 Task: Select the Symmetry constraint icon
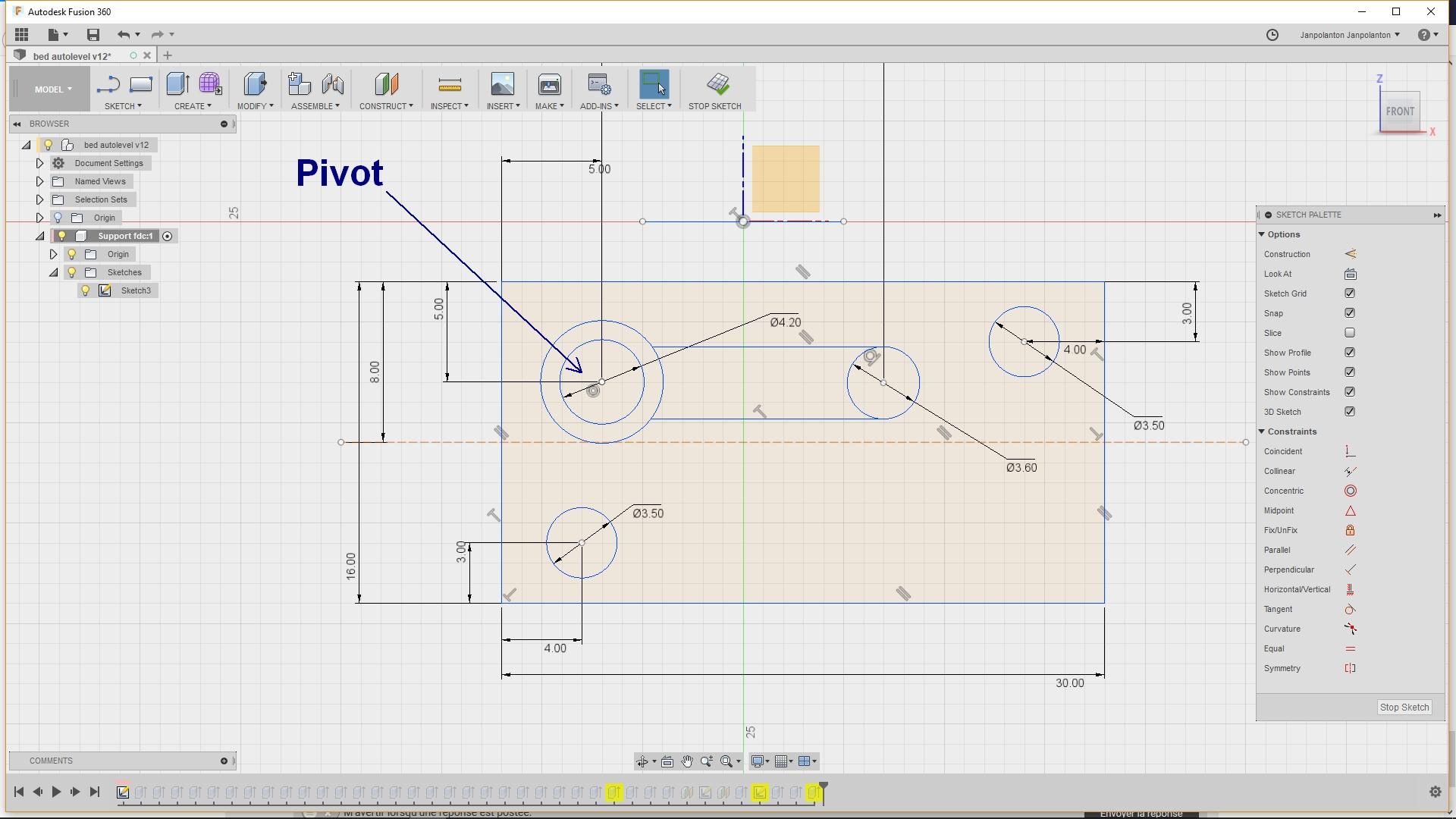tap(1350, 669)
